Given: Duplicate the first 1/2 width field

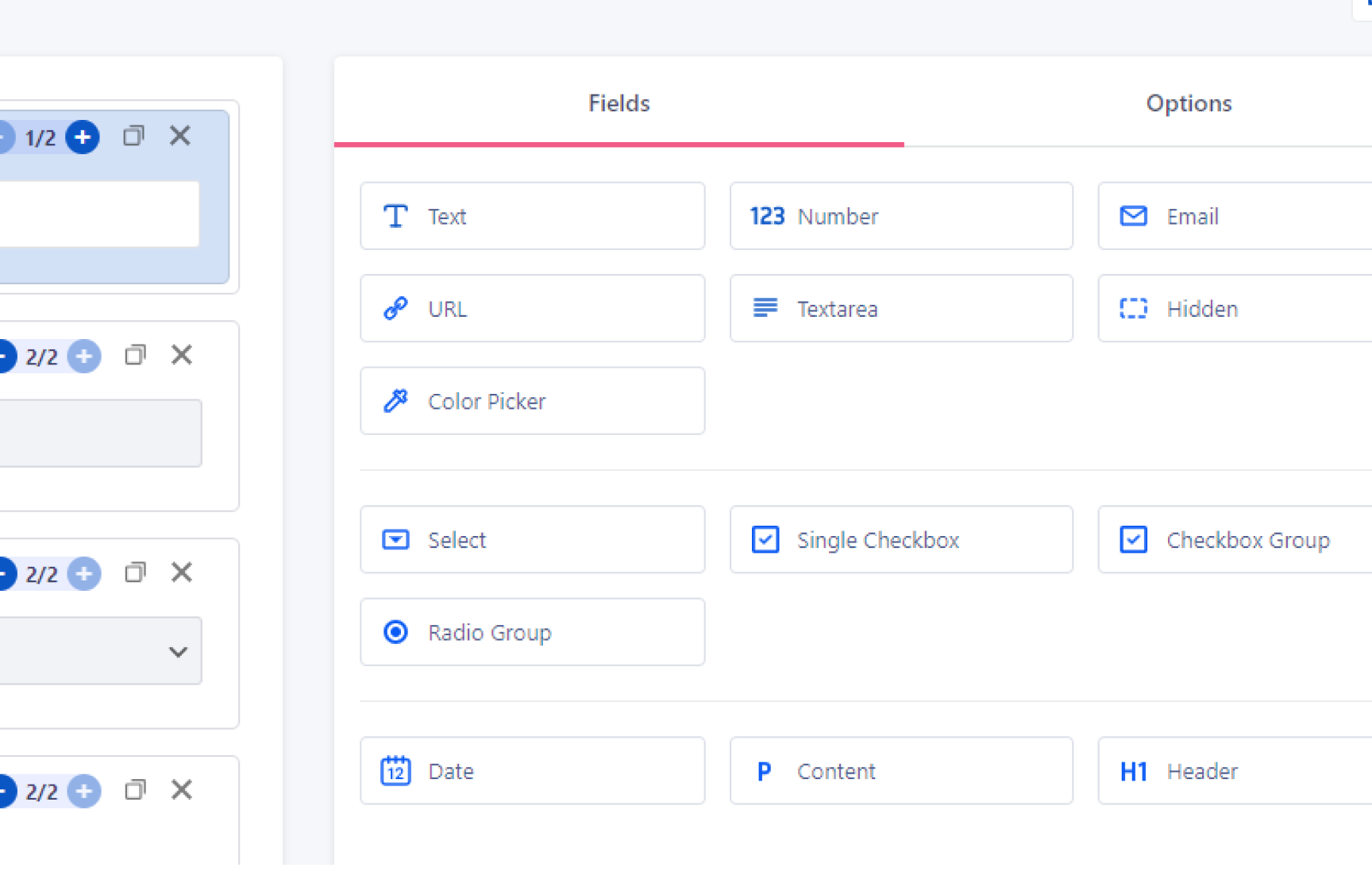Looking at the screenshot, I should pos(133,136).
